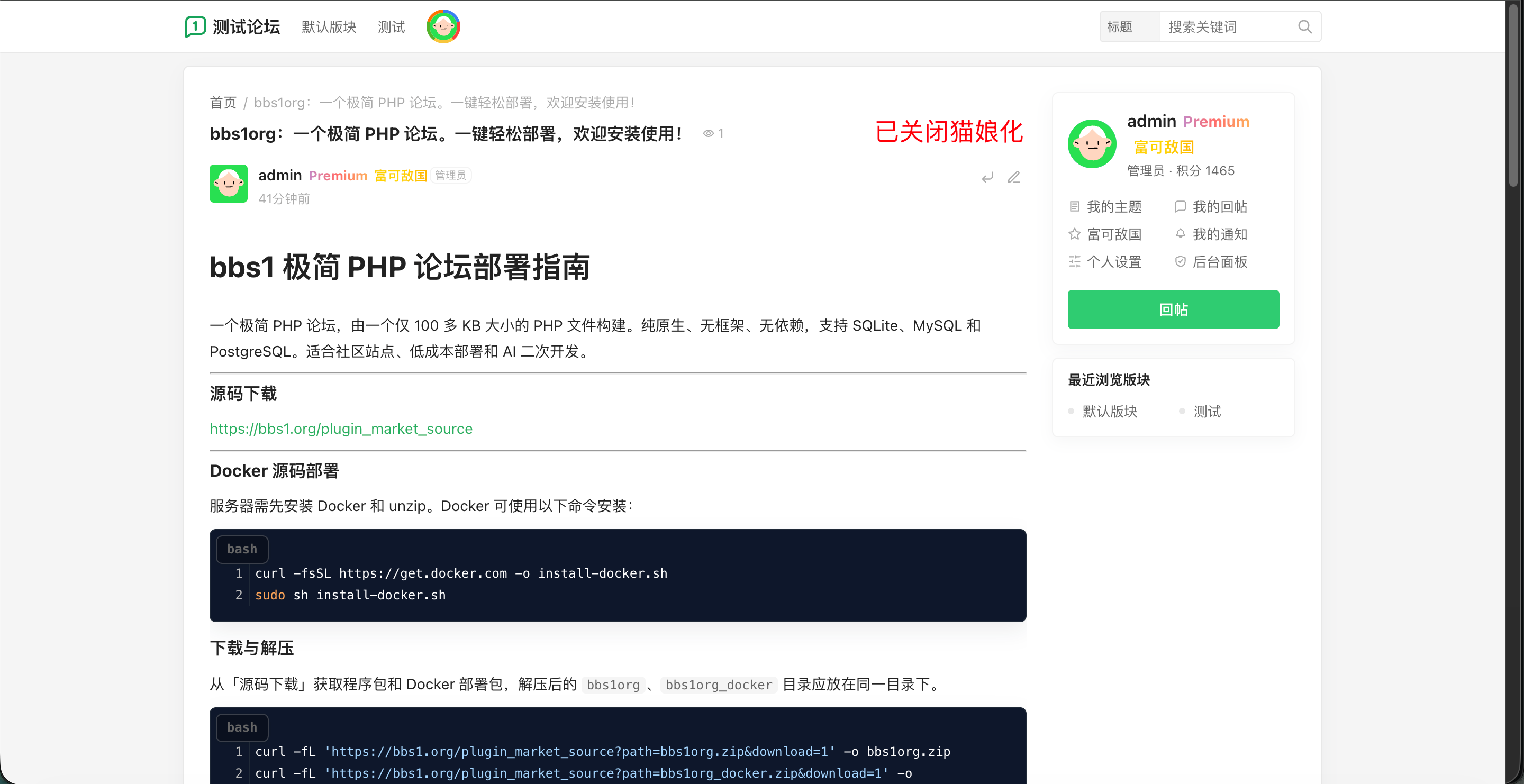Open 测试 in 最近浏览版块
Screen dimensions: 1524x784
1207,412
